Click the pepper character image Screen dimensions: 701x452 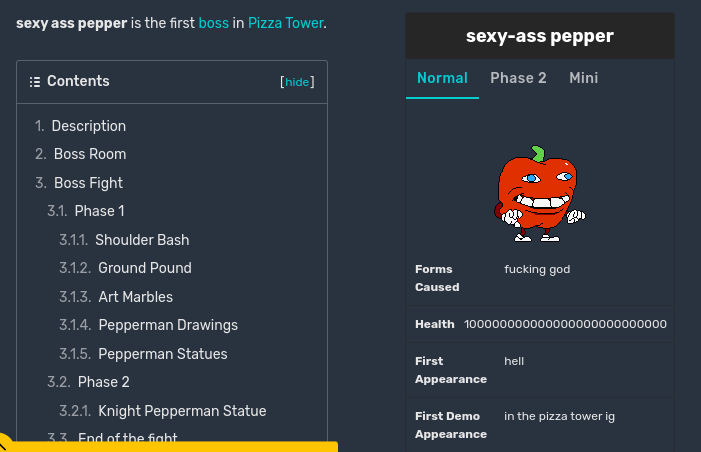pos(539,194)
